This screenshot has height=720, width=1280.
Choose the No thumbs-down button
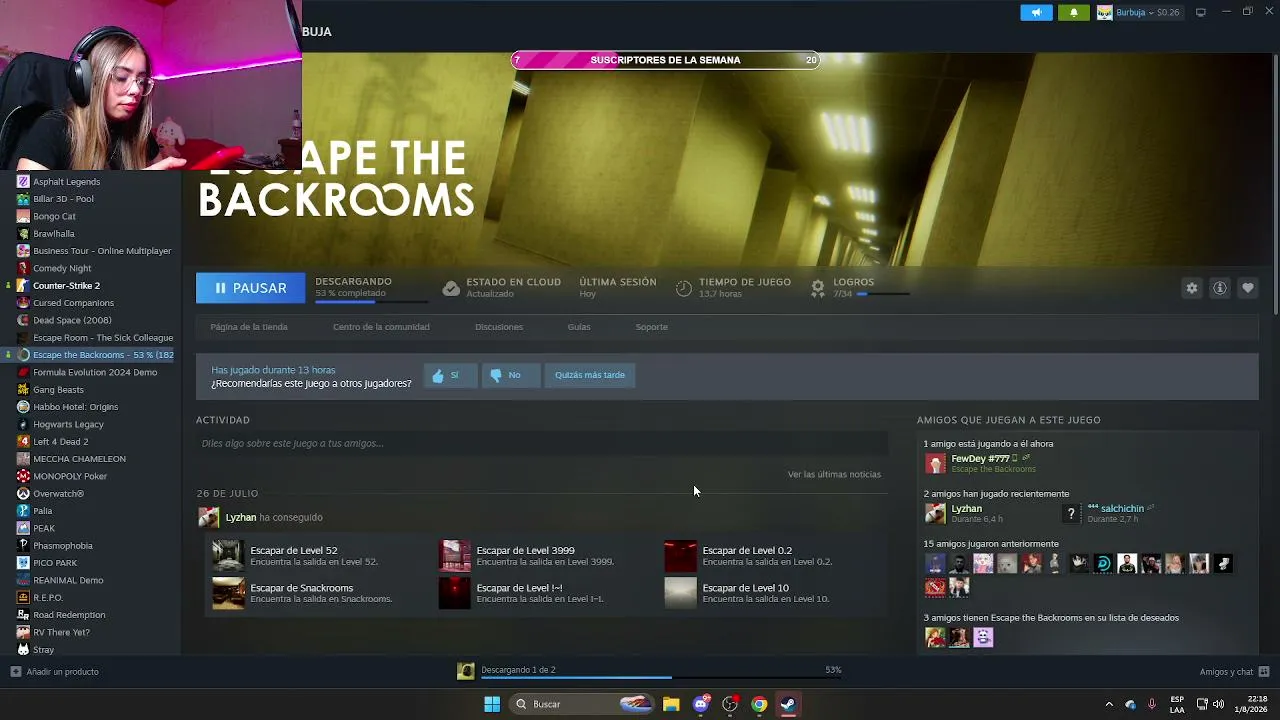510,375
